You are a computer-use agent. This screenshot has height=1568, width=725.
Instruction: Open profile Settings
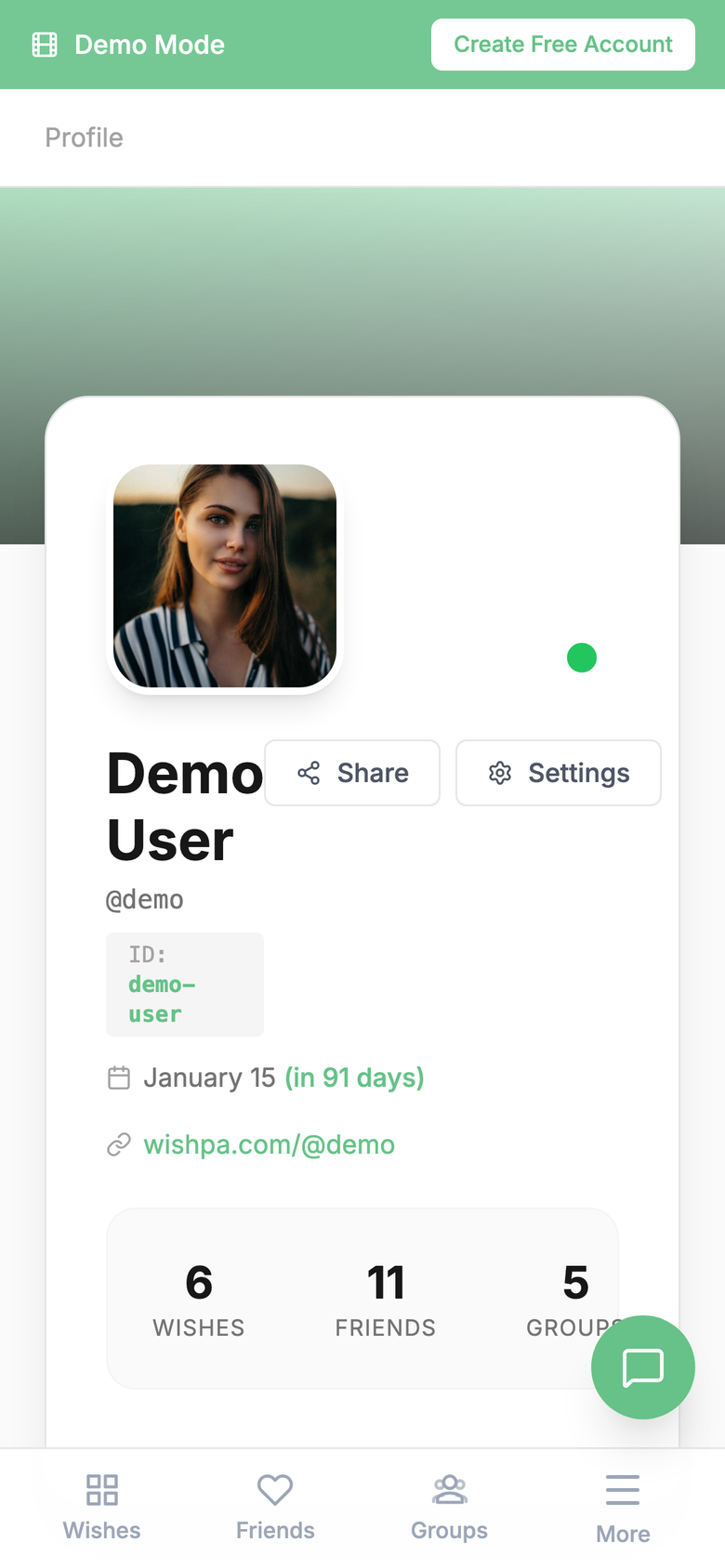tap(559, 773)
